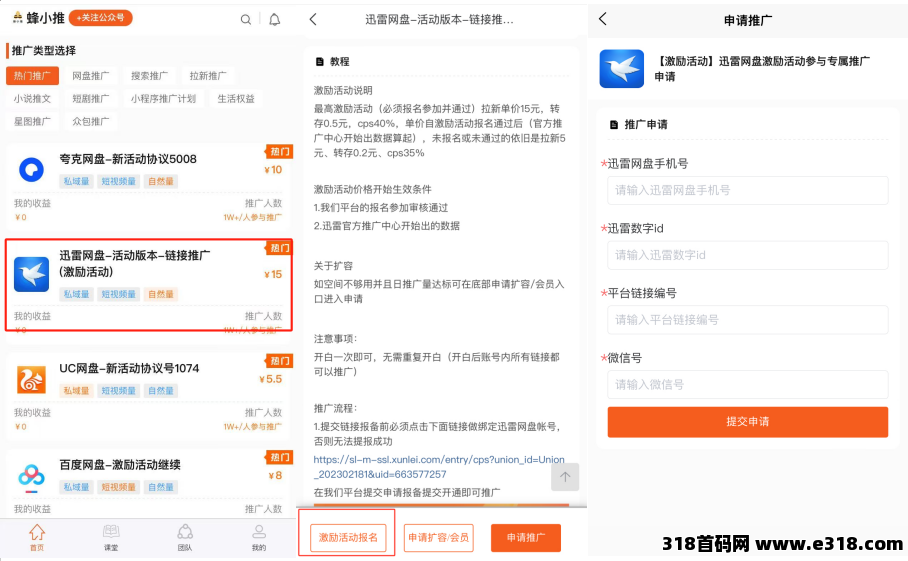Click the 迅雷网盘 bird logo in list
908x561 pixels.
[31, 274]
